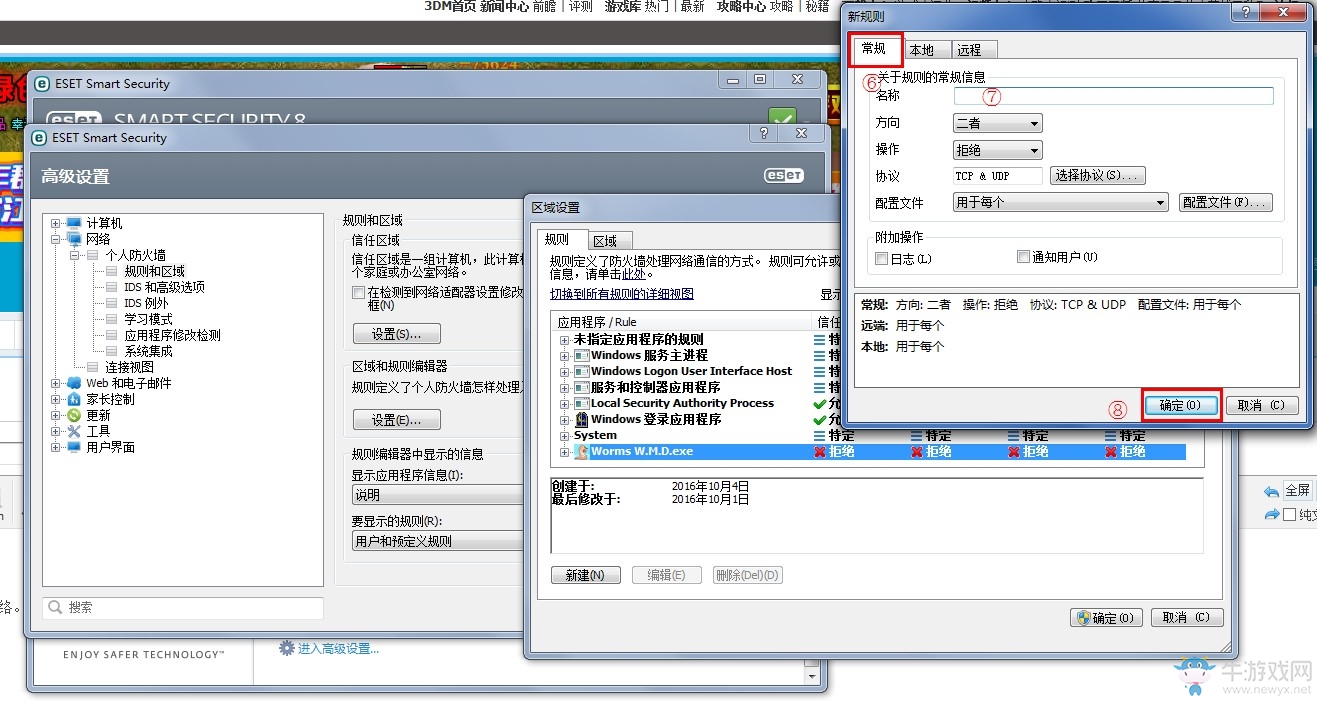
Task: Click the Windows 登录应用程序 app icon
Action: 581,420
